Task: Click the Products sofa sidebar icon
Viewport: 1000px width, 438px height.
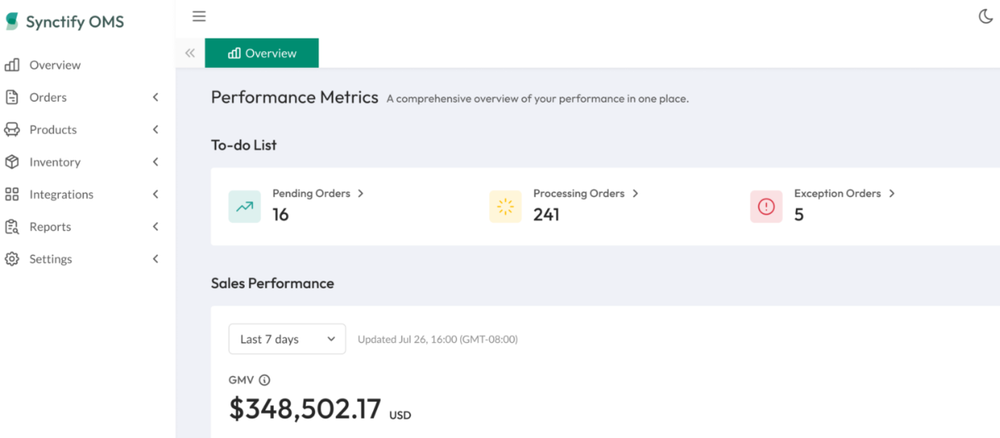Action: pos(11,130)
